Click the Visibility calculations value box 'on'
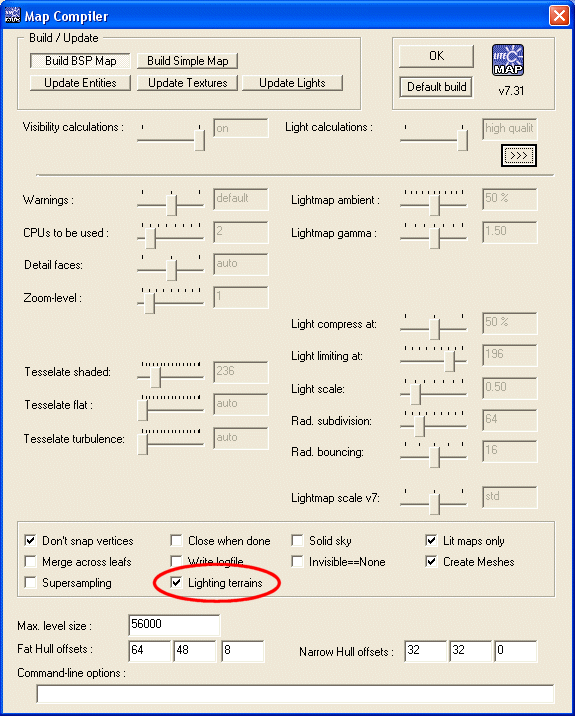Image resolution: width=575 pixels, height=716 pixels. coord(241,128)
